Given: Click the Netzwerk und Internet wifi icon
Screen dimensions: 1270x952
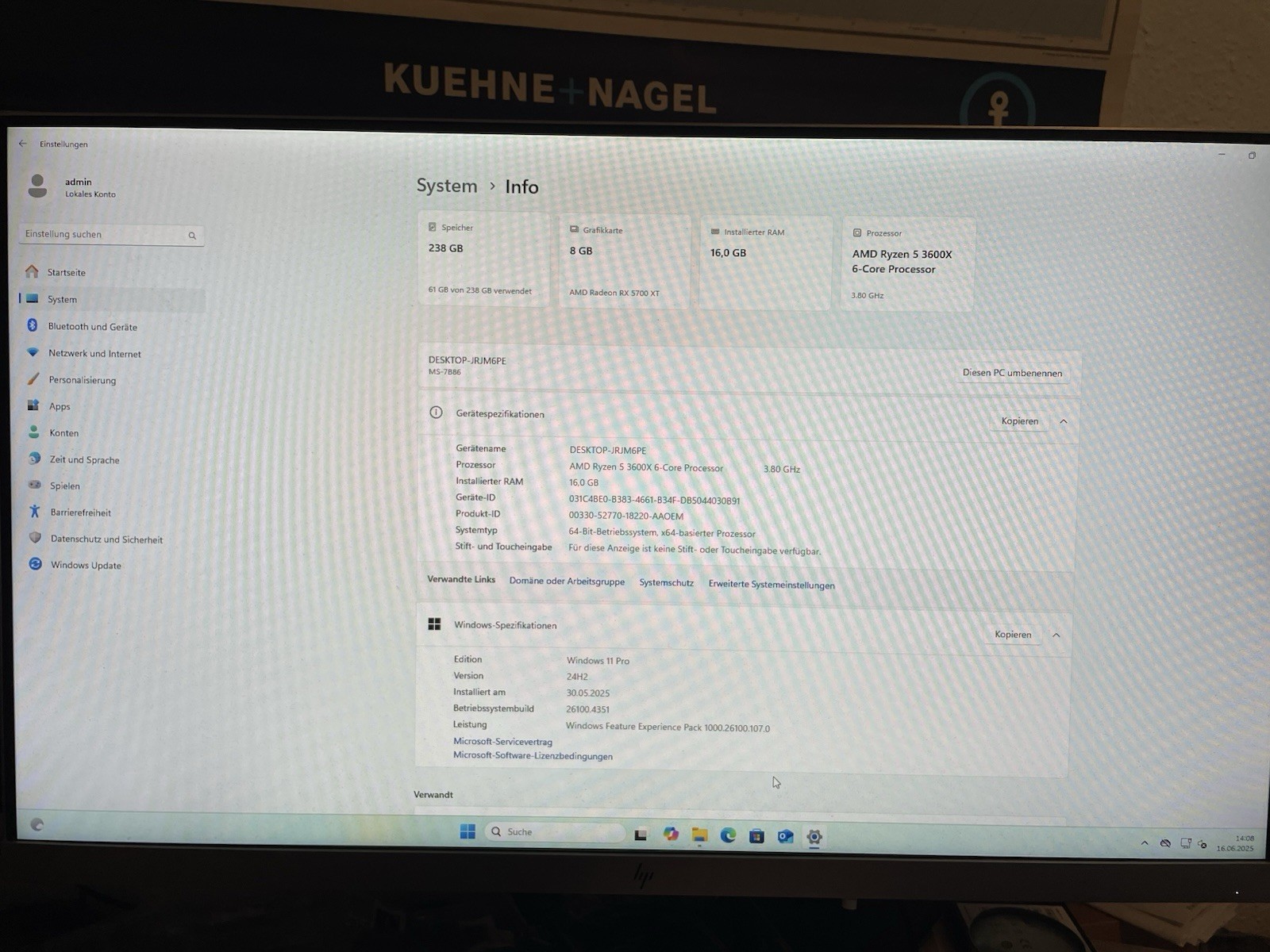Looking at the screenshot, I should coord(33,352).
